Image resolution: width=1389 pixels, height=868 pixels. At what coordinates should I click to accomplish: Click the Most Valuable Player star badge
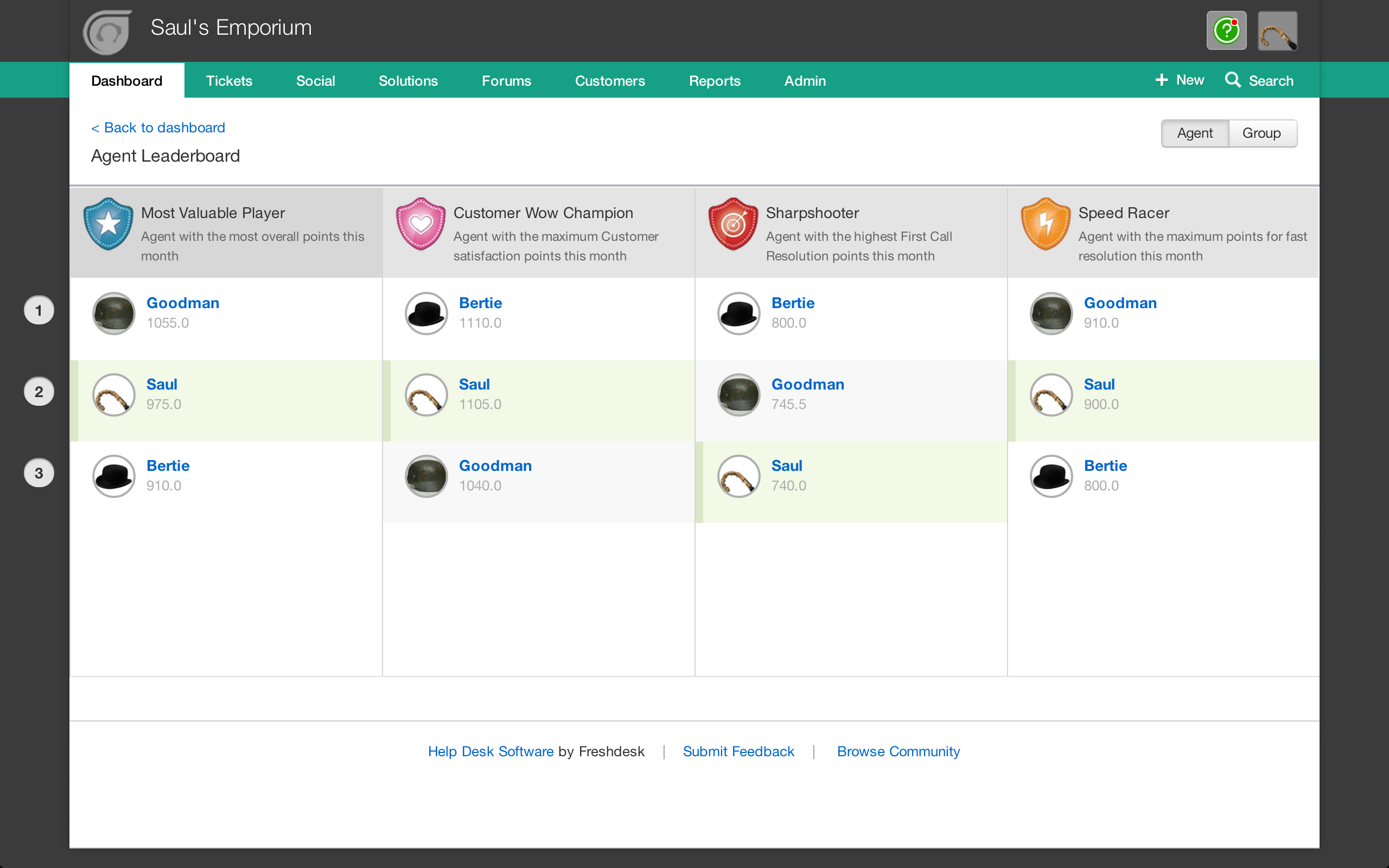click(108, 224)
